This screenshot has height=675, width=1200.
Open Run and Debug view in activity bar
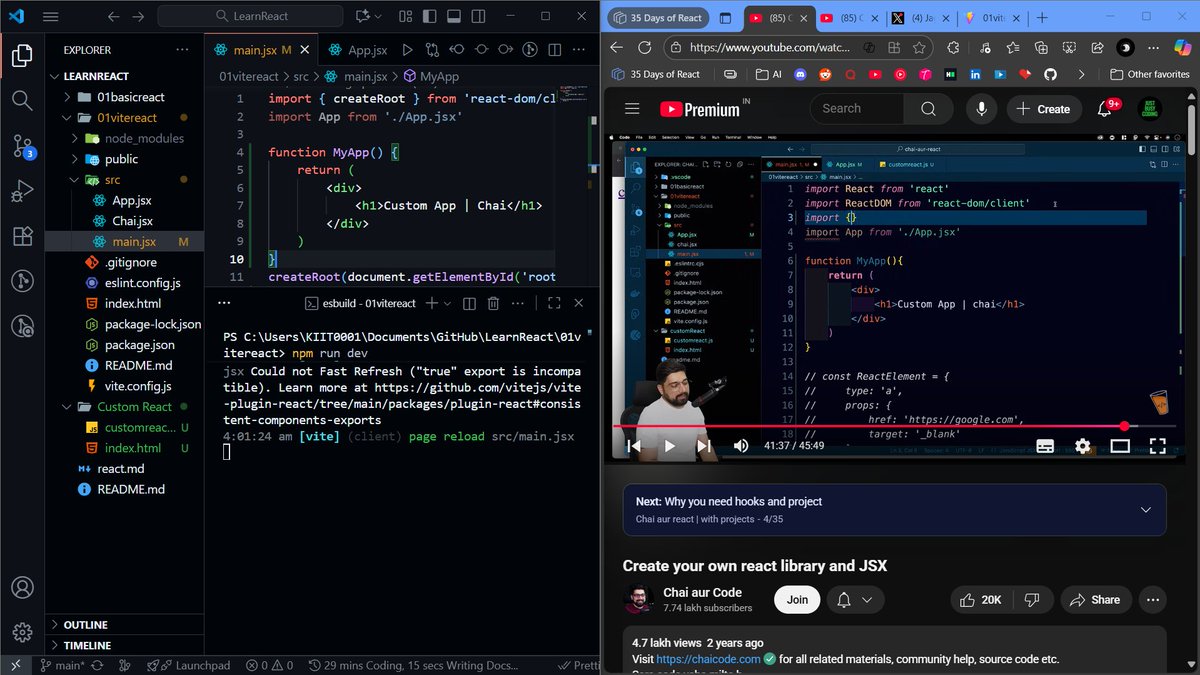(x=22, y=191)
